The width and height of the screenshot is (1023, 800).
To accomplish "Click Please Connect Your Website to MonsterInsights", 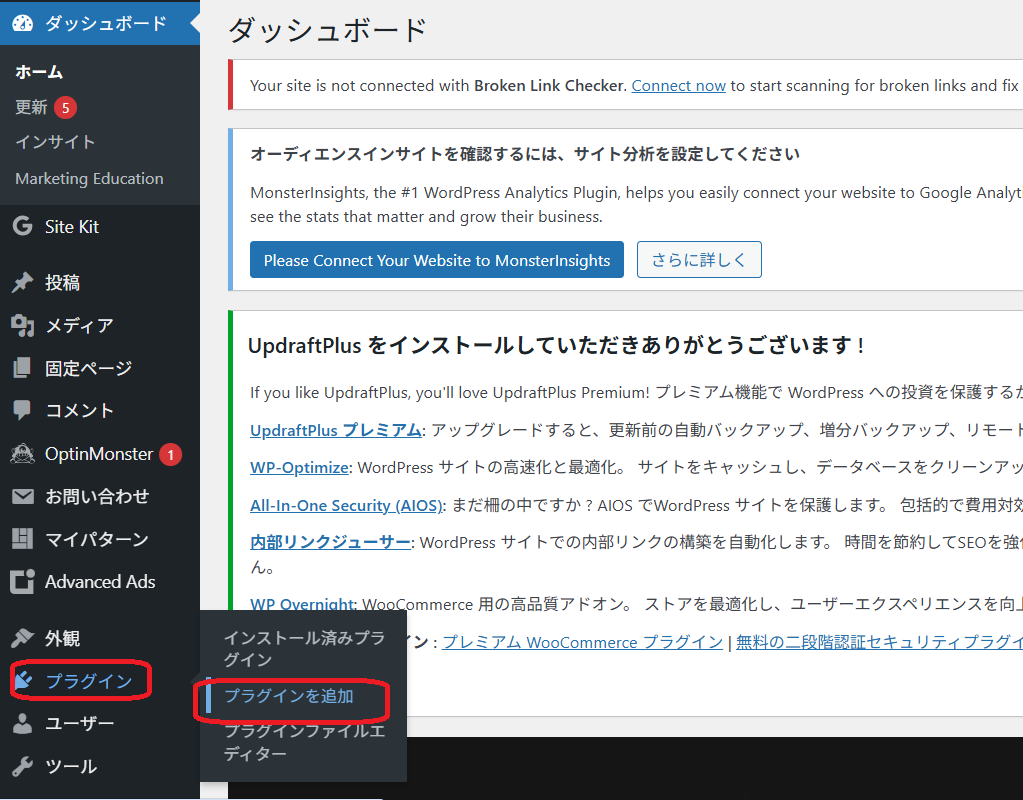I will coord(436,260).
